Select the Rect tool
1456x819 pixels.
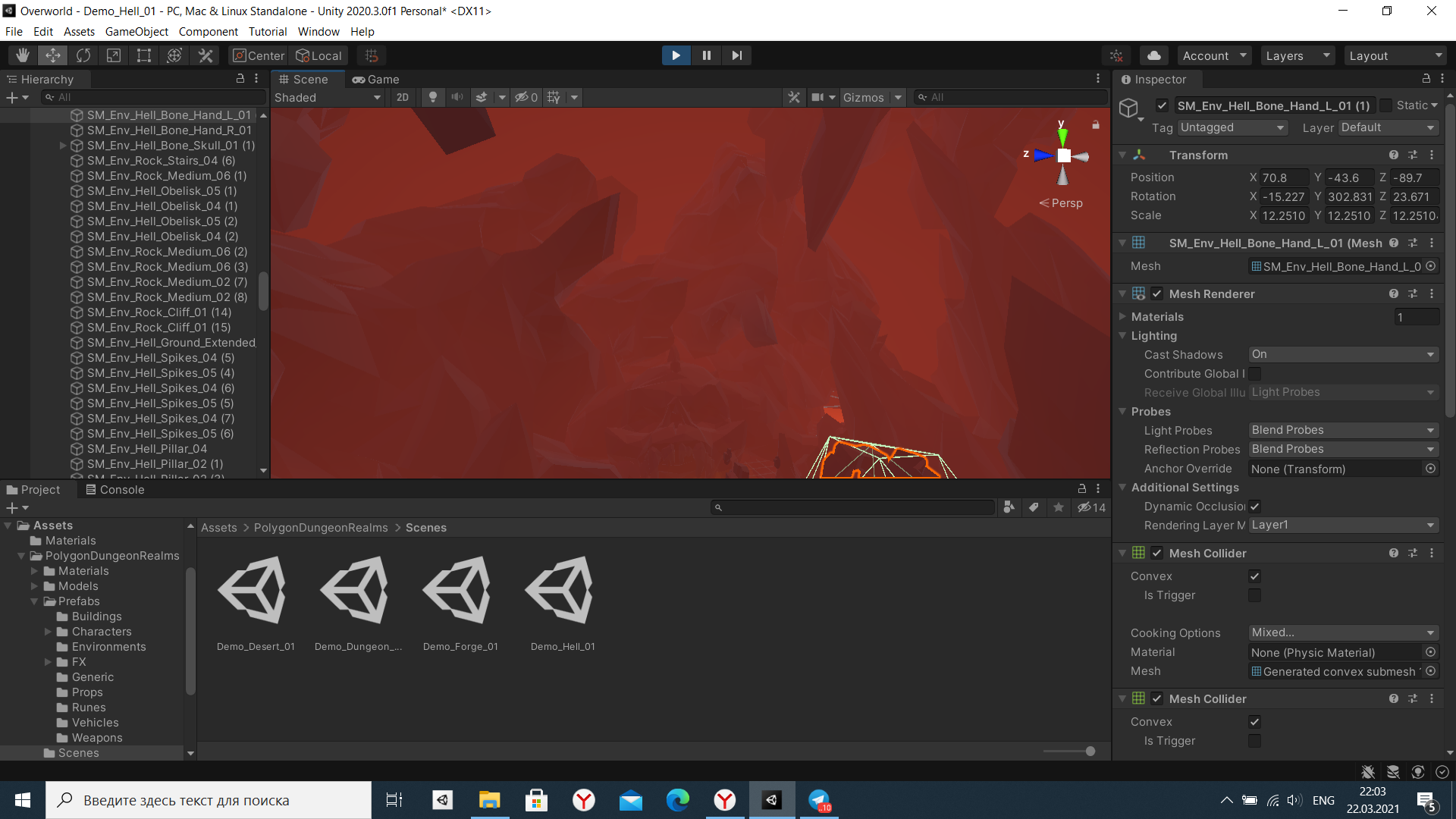(144, 55)
